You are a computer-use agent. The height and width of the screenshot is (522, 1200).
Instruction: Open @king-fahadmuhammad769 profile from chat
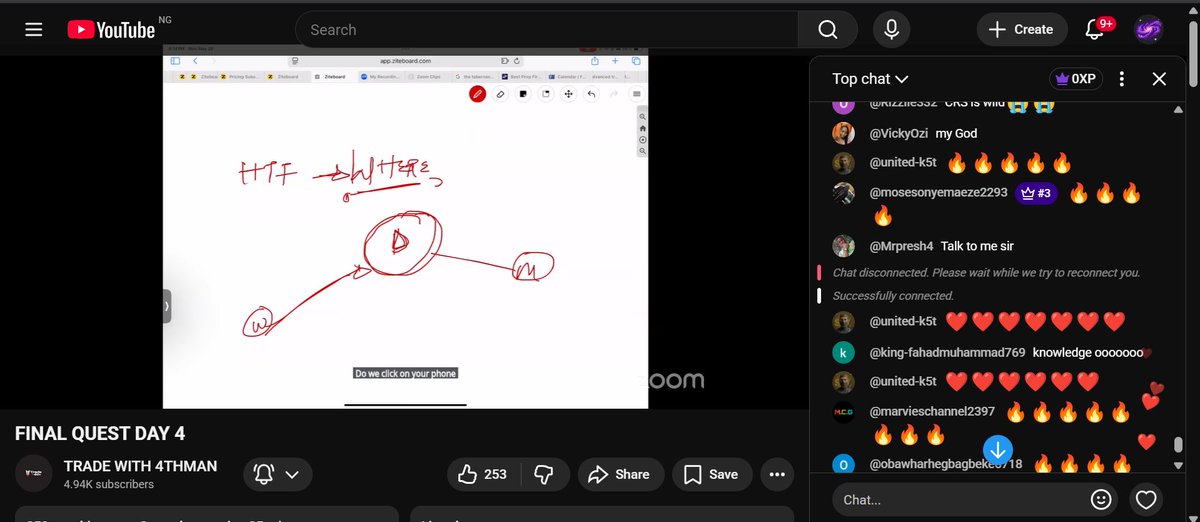[x=947, y=353]
